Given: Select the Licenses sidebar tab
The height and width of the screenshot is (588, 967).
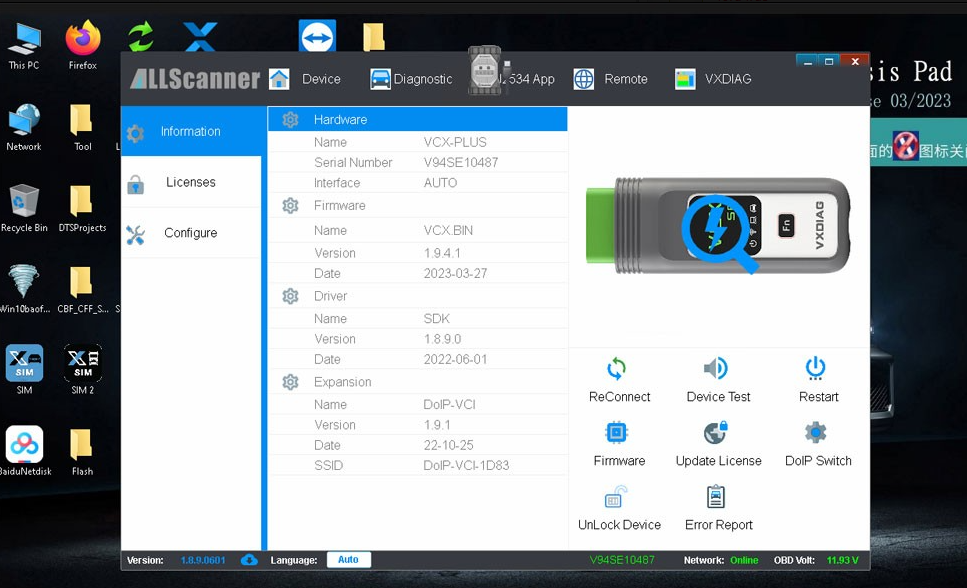Looking at the screenshot, I should point(191,182).
